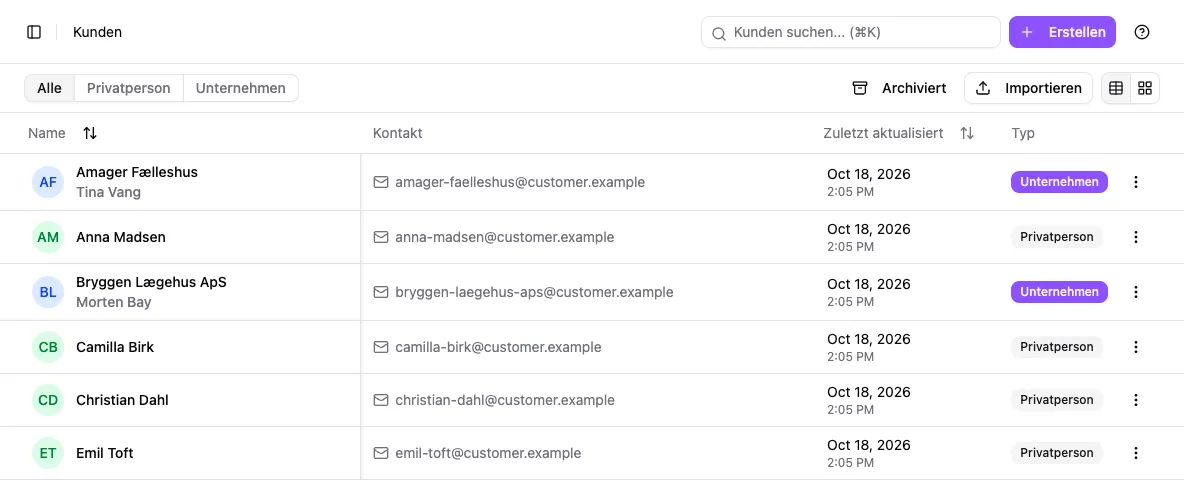
Task: Click the AF avatar badge
Action: 48,182
